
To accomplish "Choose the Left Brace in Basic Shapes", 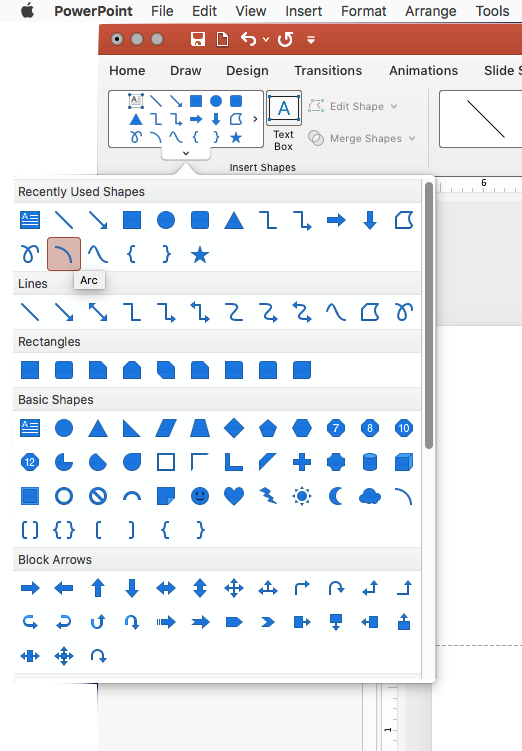I will tap(166, 530).
